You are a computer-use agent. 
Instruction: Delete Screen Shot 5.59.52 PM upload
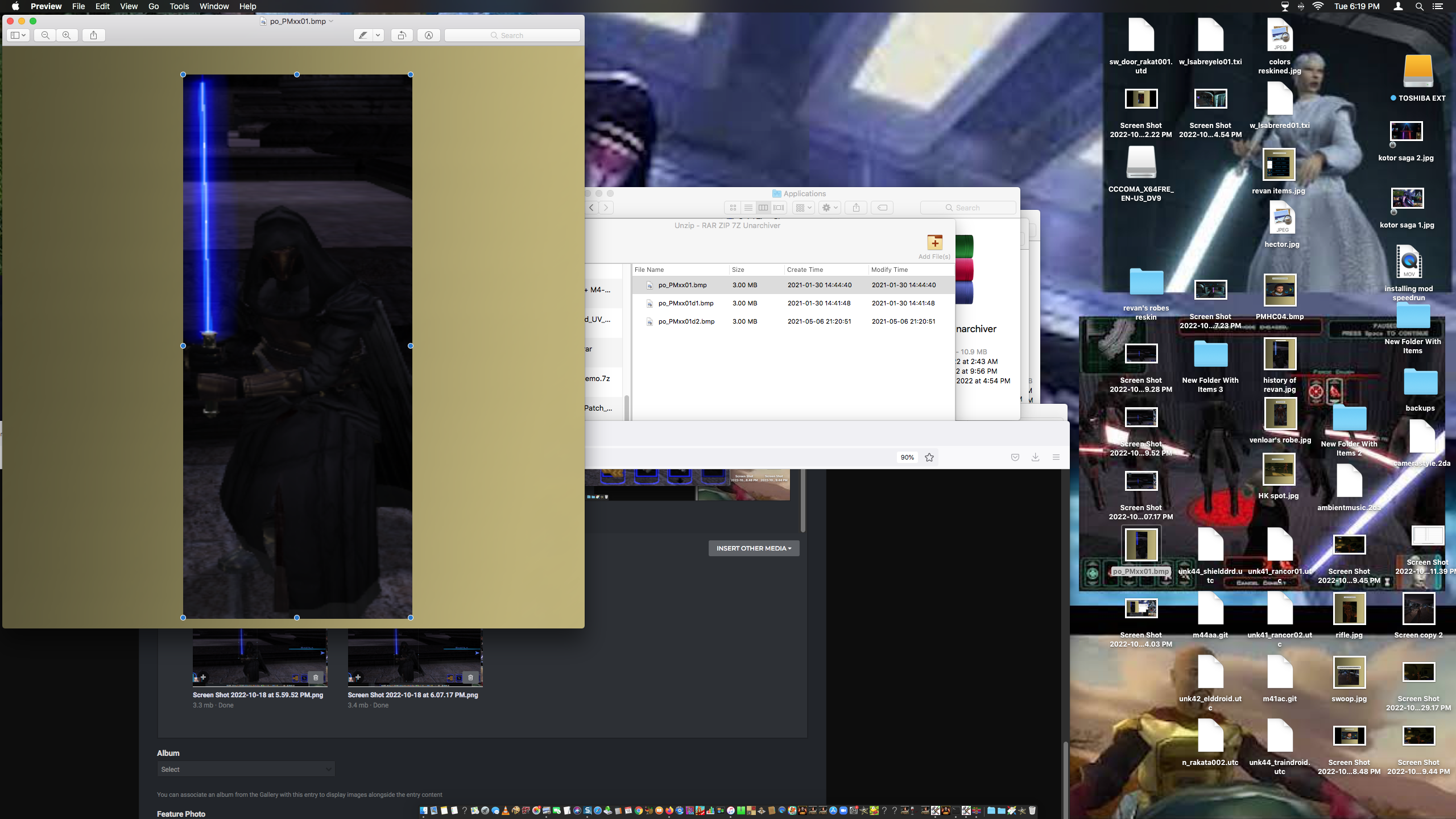click(316, 677)
